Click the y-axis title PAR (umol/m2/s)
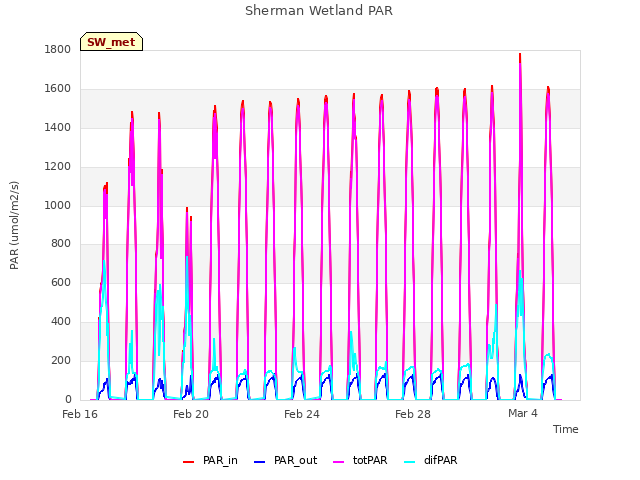This screenshot has height=480, width=640. coord(14,225)
